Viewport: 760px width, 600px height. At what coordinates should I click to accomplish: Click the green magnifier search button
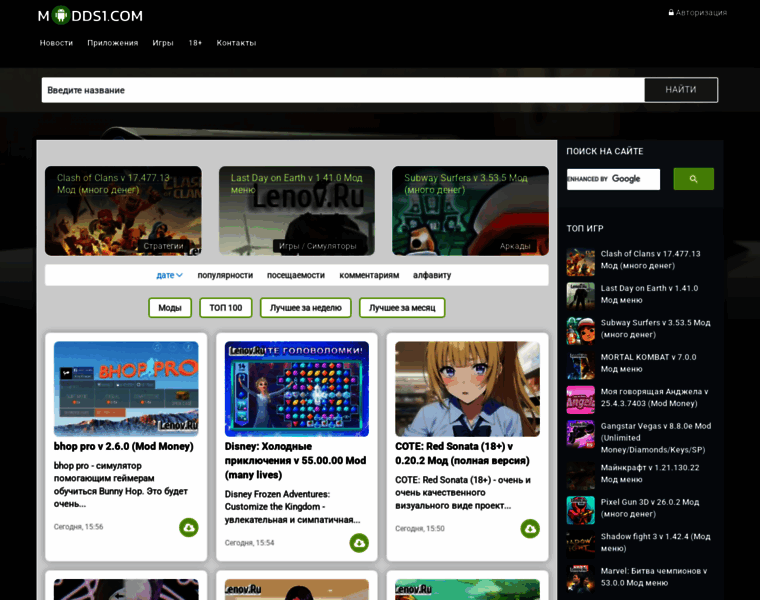pyautogui.click(x=694, y=179)
